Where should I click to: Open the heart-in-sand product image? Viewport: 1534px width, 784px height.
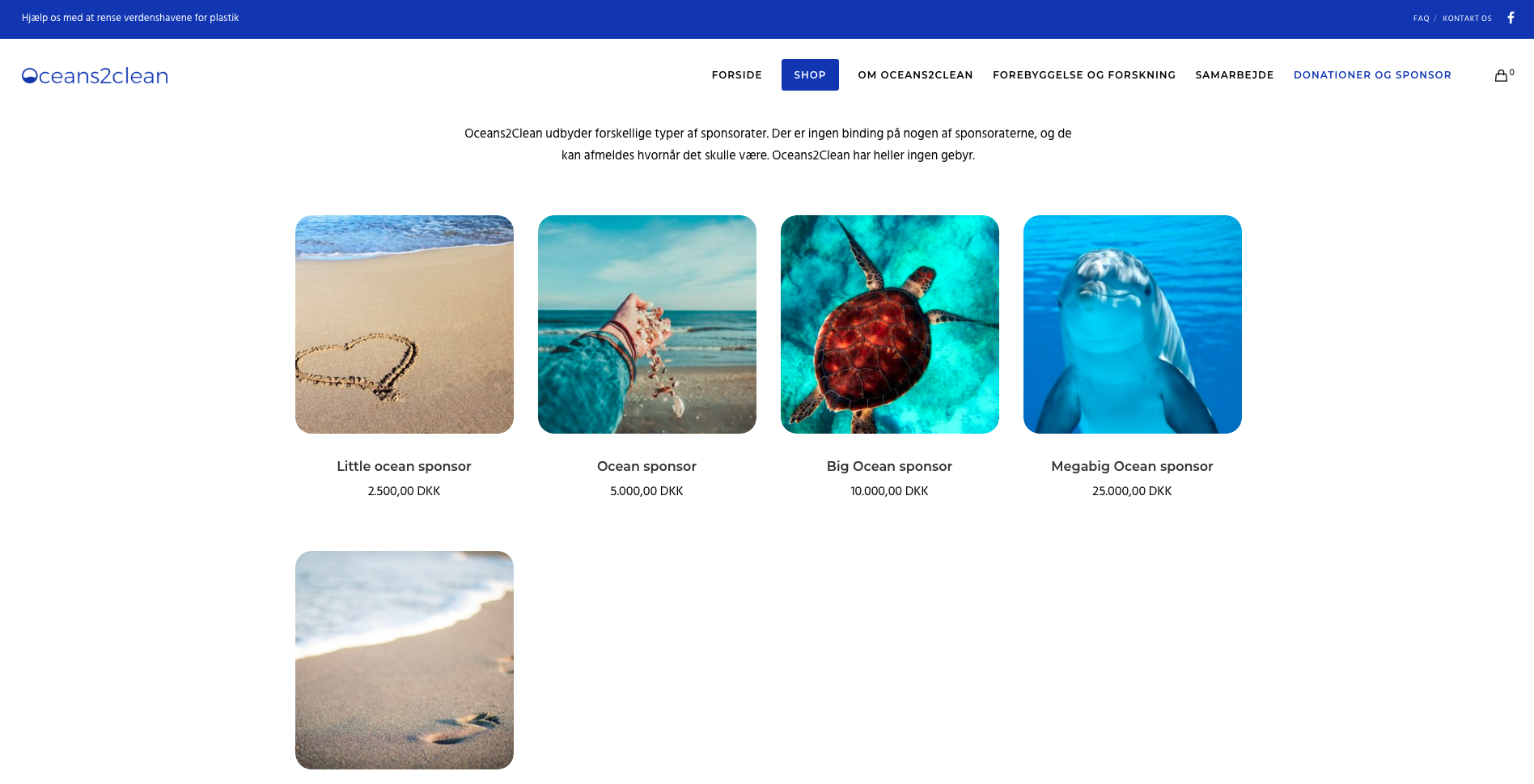point(405,324)
